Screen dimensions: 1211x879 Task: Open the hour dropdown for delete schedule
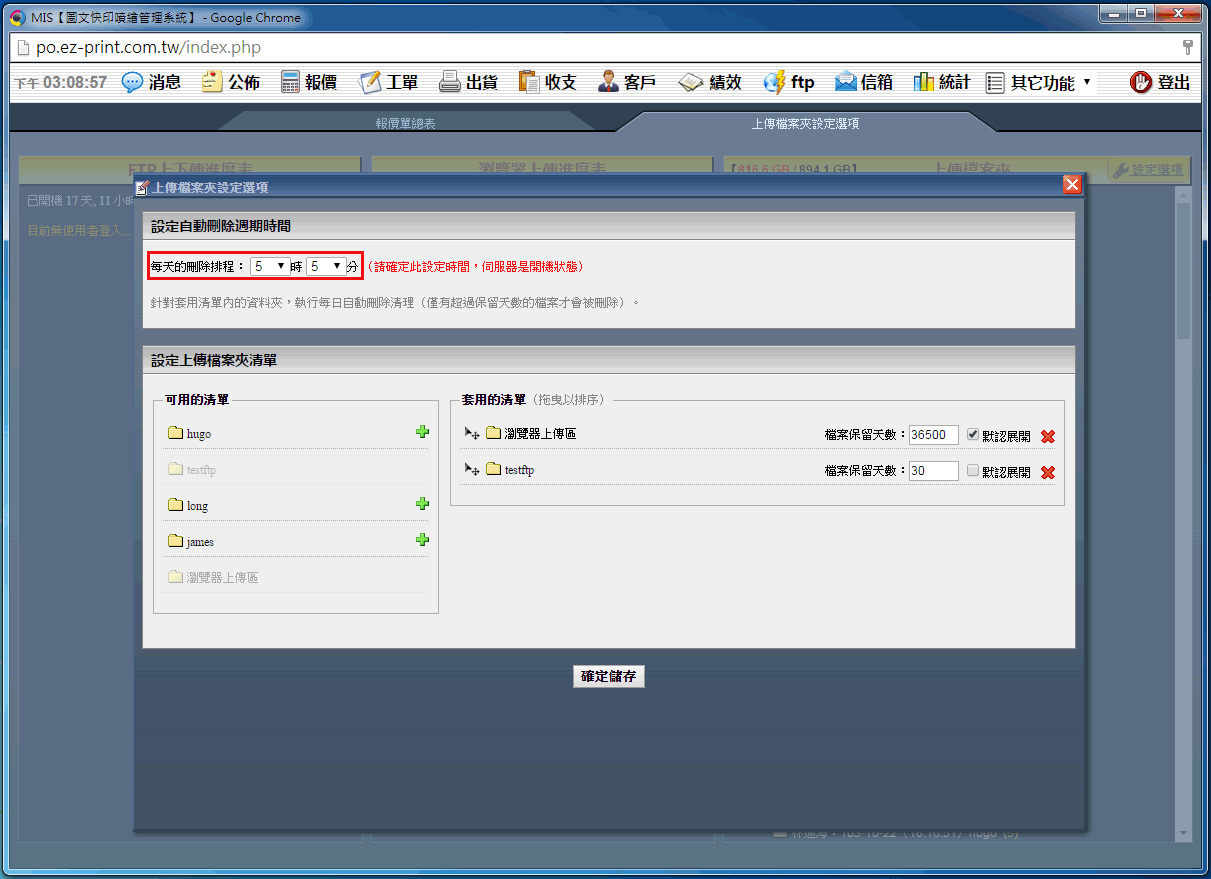pyautogui.click(x=269, y=267)
